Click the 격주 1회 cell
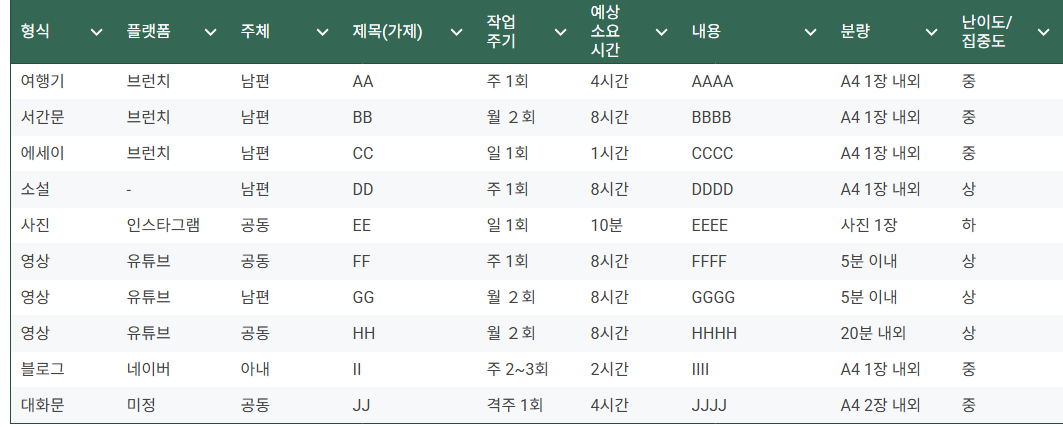Image resolution: width=1063 pixels, height=427 pixels. 515,405
